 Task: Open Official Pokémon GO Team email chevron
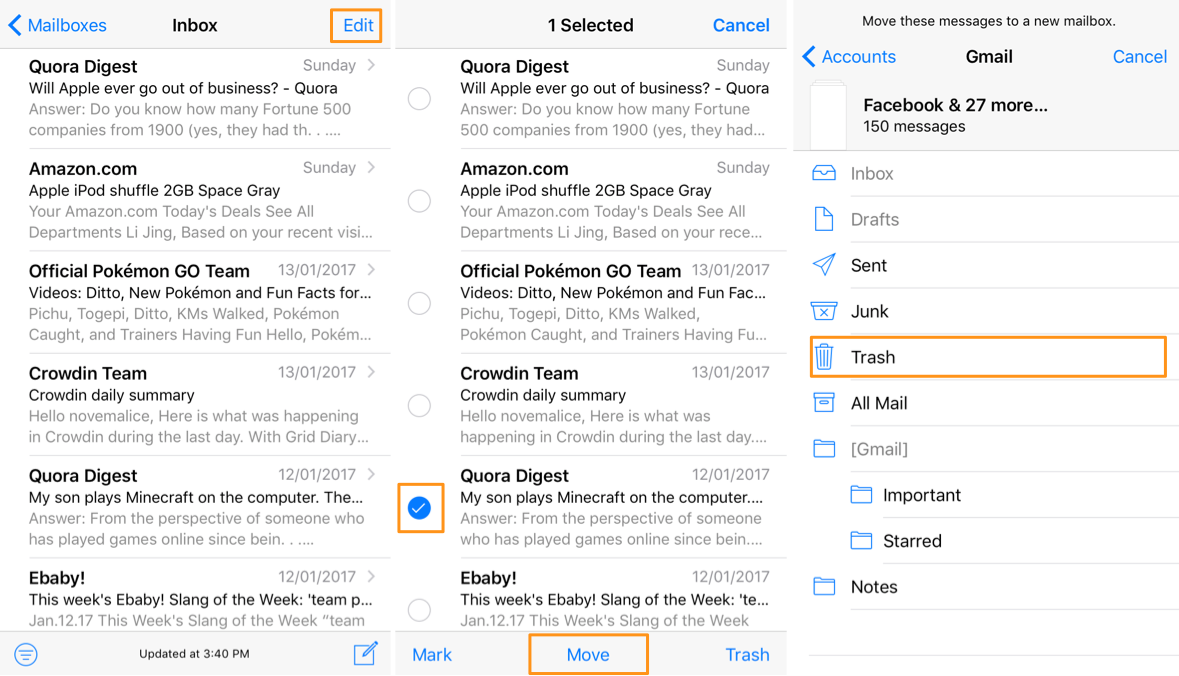(x=372, y=270)
